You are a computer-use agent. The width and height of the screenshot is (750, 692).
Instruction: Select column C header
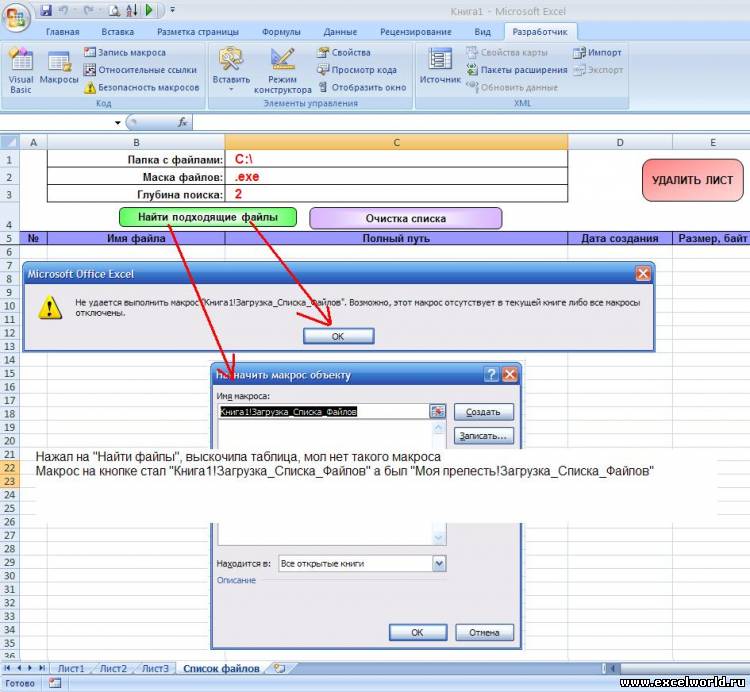click(396, 142)
